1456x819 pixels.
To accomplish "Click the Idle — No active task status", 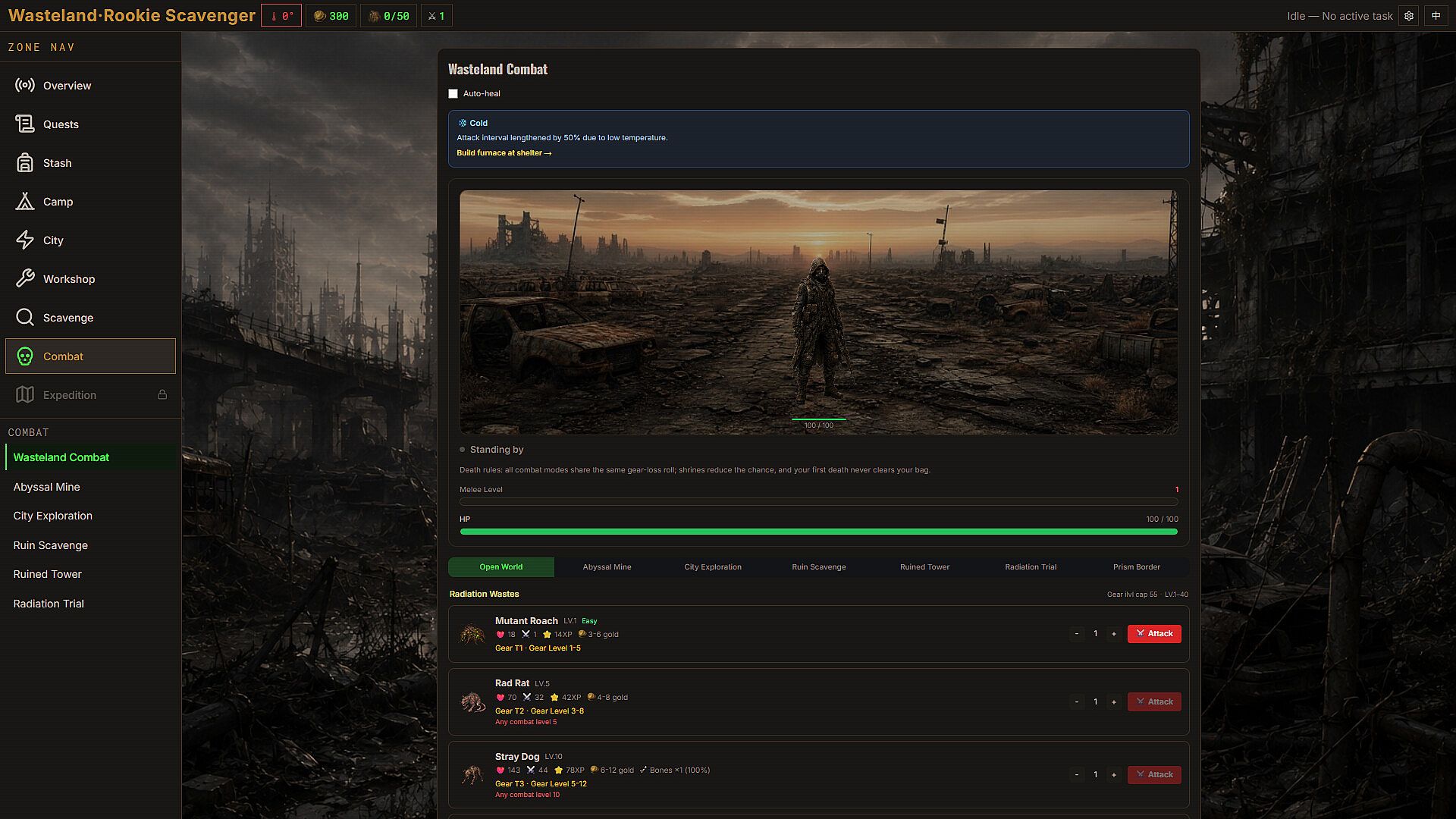I will click(x=1340, y=16).
